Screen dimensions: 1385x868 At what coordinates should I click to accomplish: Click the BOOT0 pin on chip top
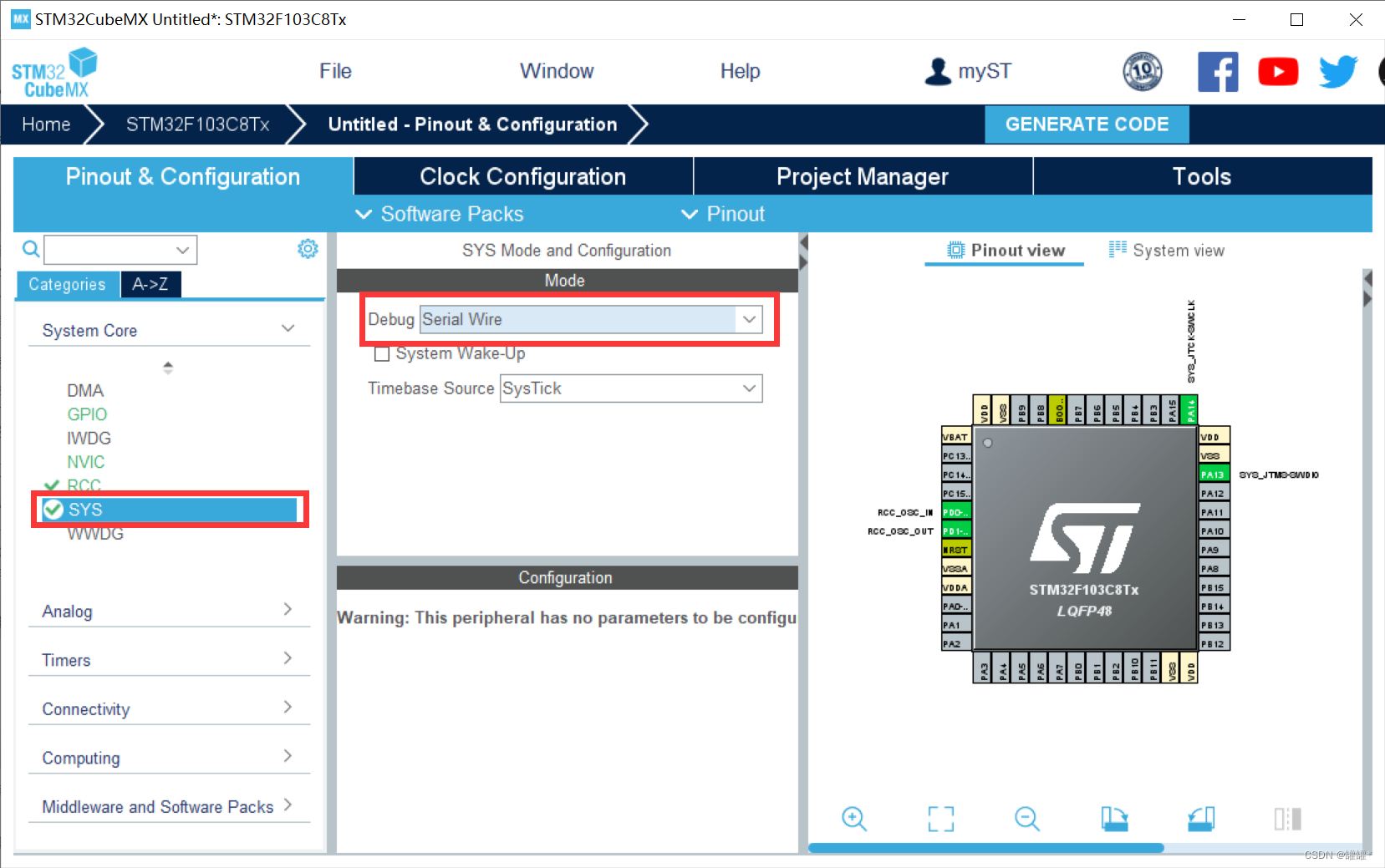(x=1059, y=410)
